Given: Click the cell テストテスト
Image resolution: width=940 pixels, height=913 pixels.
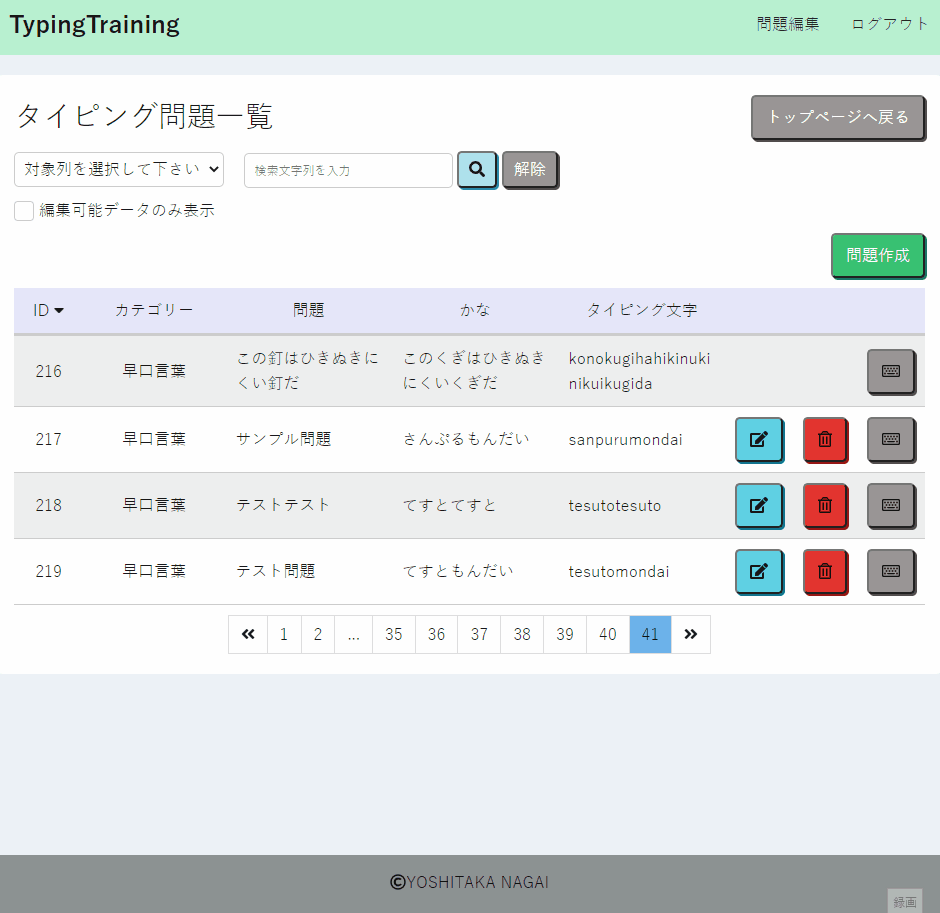Looking at the screenshot, I should (x=283, y=505).
